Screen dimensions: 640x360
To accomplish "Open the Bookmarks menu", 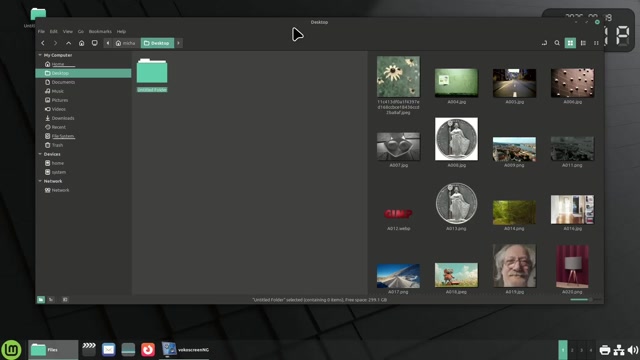I will (x=100, y=31).
